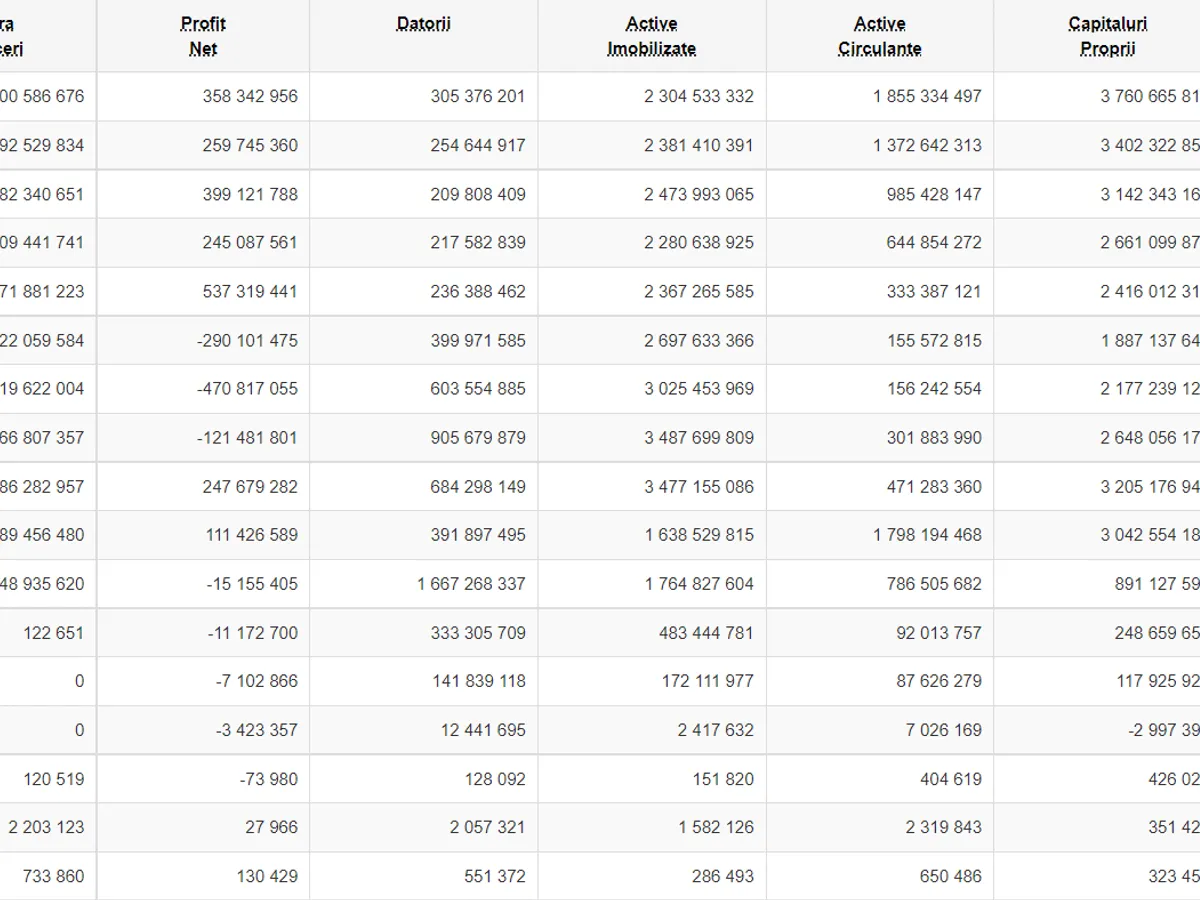Click the negative profit value -470 817 055
Screen dimensions: 1200x900
coord(247,389)
